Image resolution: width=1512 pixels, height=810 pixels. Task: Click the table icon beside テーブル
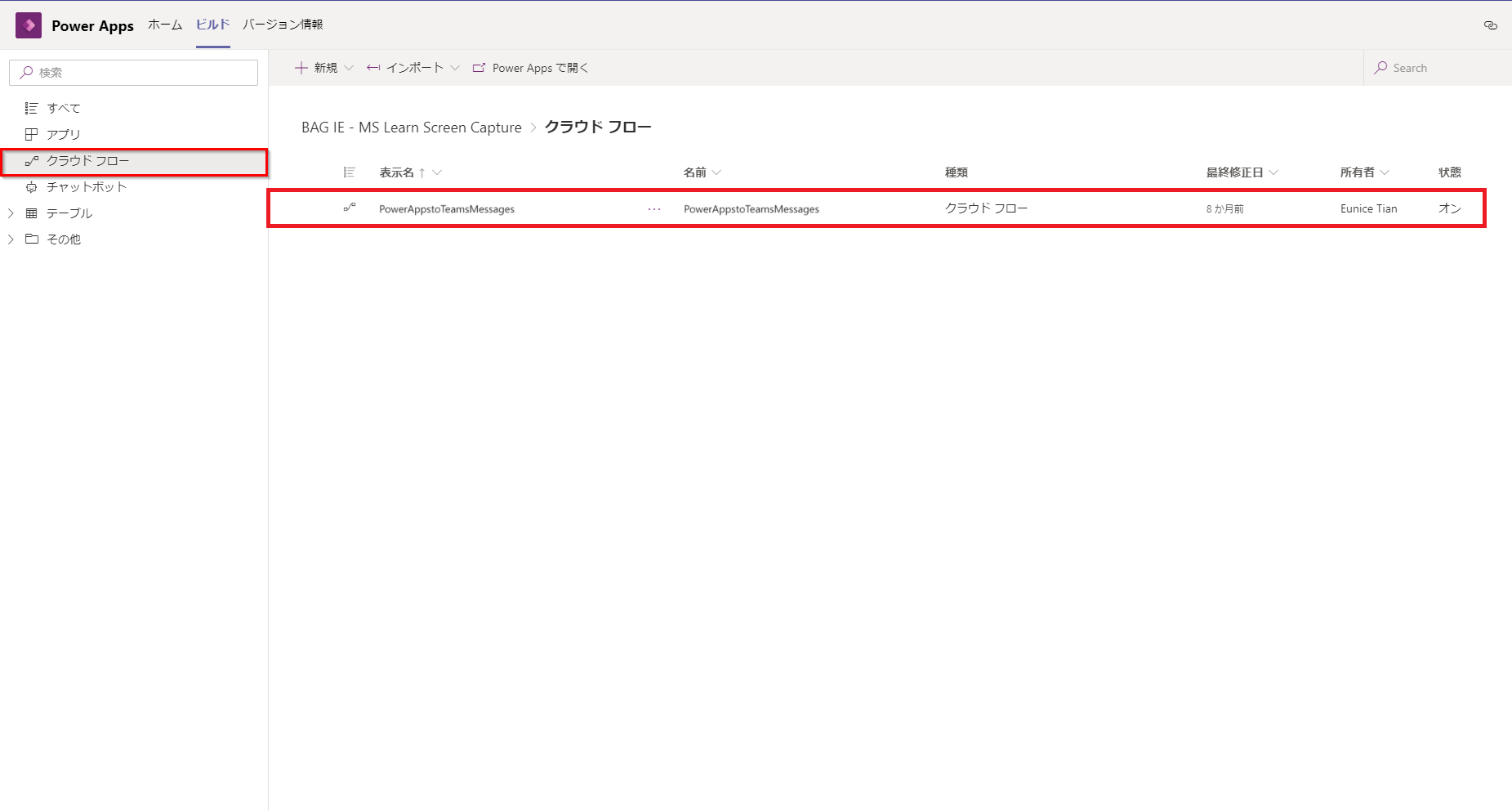click(x=31, y=213)
